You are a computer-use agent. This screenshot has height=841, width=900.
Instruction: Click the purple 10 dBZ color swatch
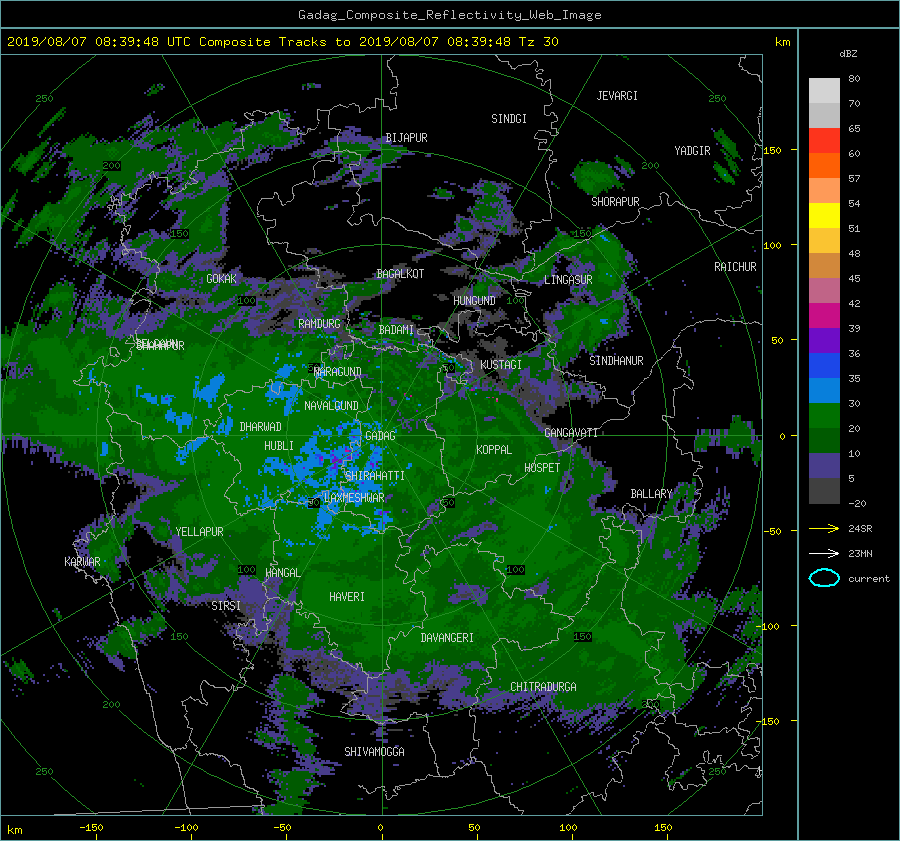(824, 466)
